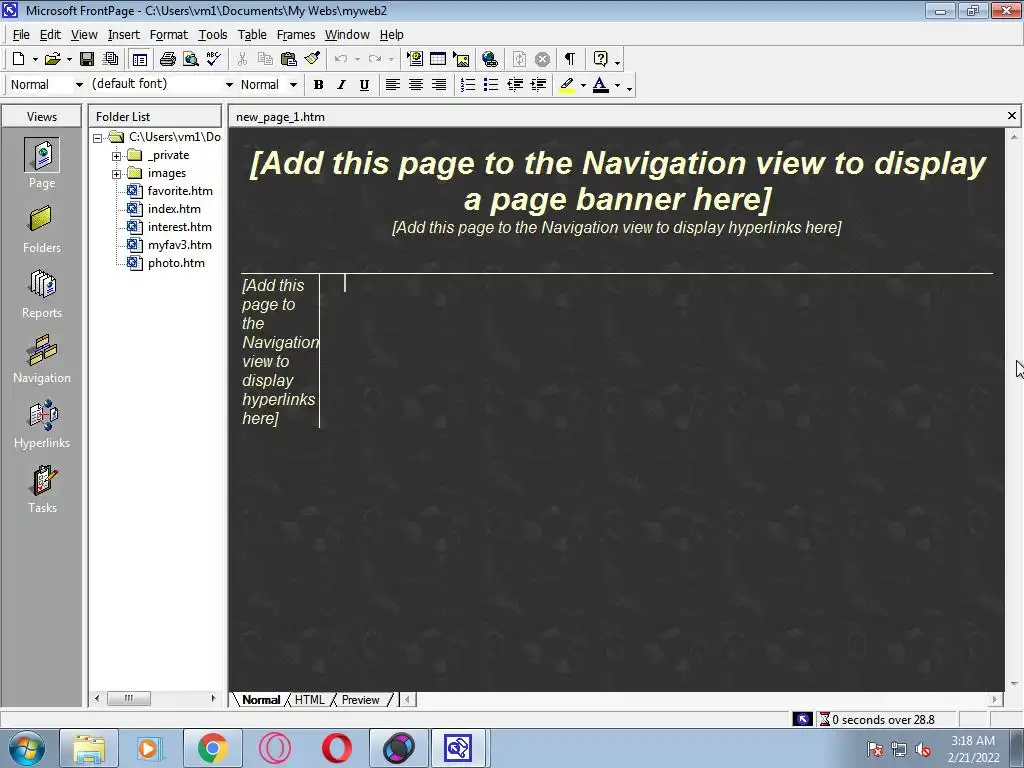Image resolution: width=1024 pixels, height=768 pixels.
Task: Open the Format menu
Action: (x=168, y=35)
